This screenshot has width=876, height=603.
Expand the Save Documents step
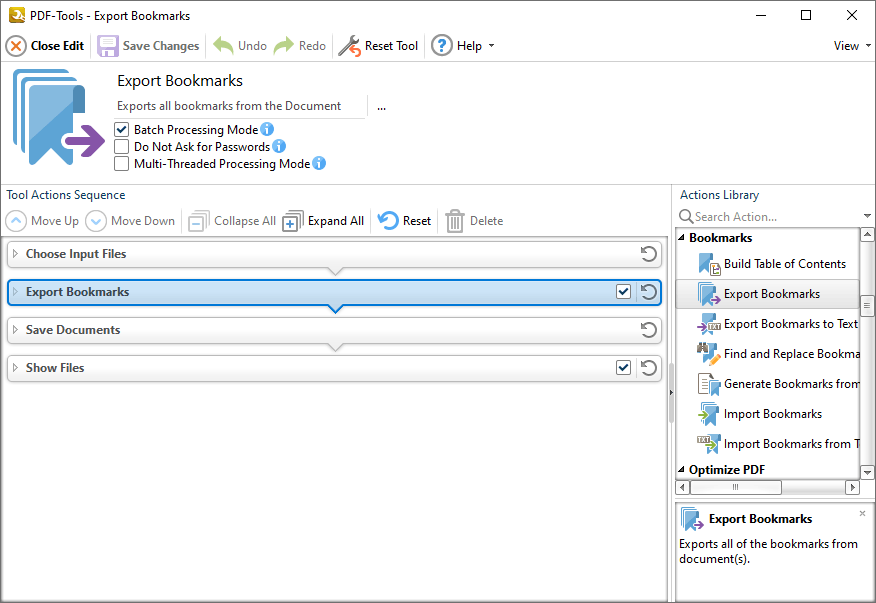click(16, 330)
